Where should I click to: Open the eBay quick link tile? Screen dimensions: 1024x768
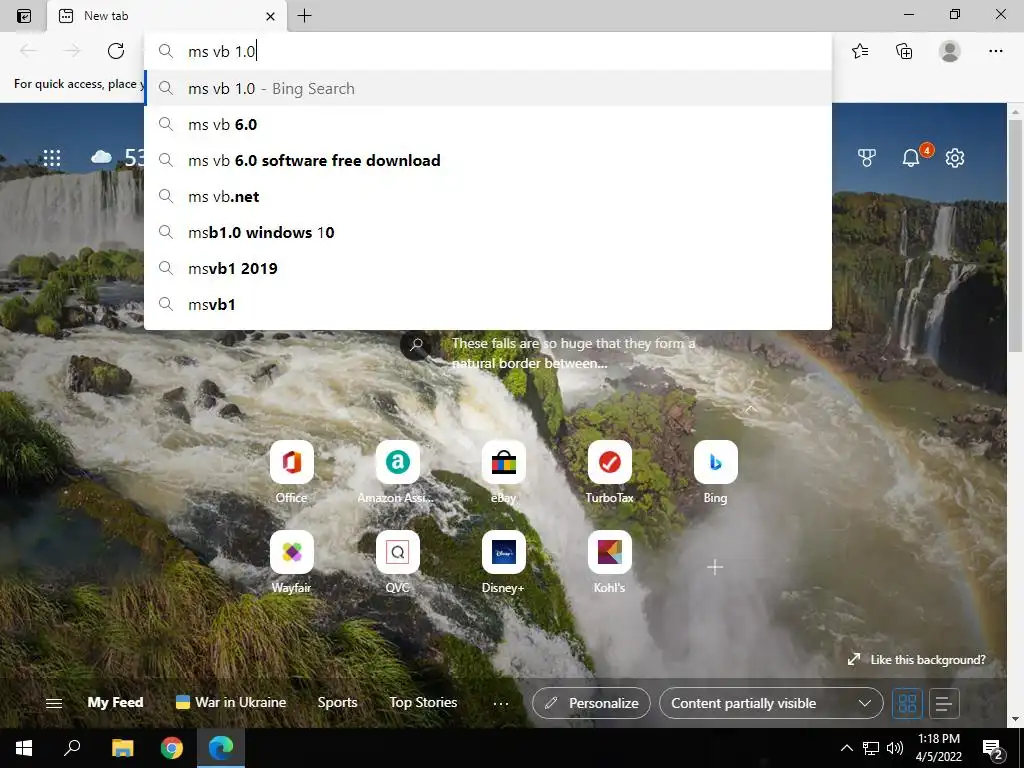(504, 462)
